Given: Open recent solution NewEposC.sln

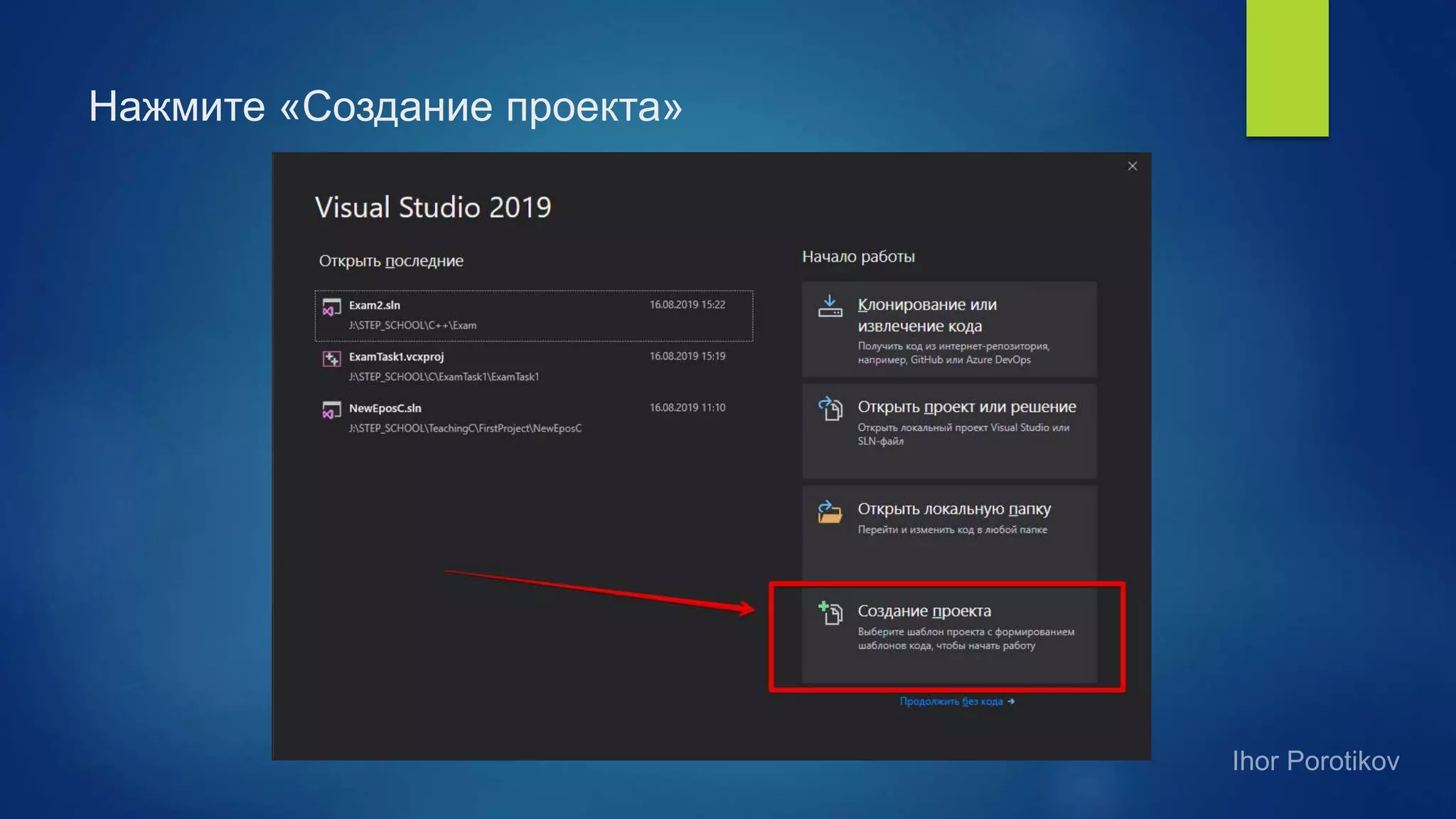Looking at the screenshot, I should point(534,418).
